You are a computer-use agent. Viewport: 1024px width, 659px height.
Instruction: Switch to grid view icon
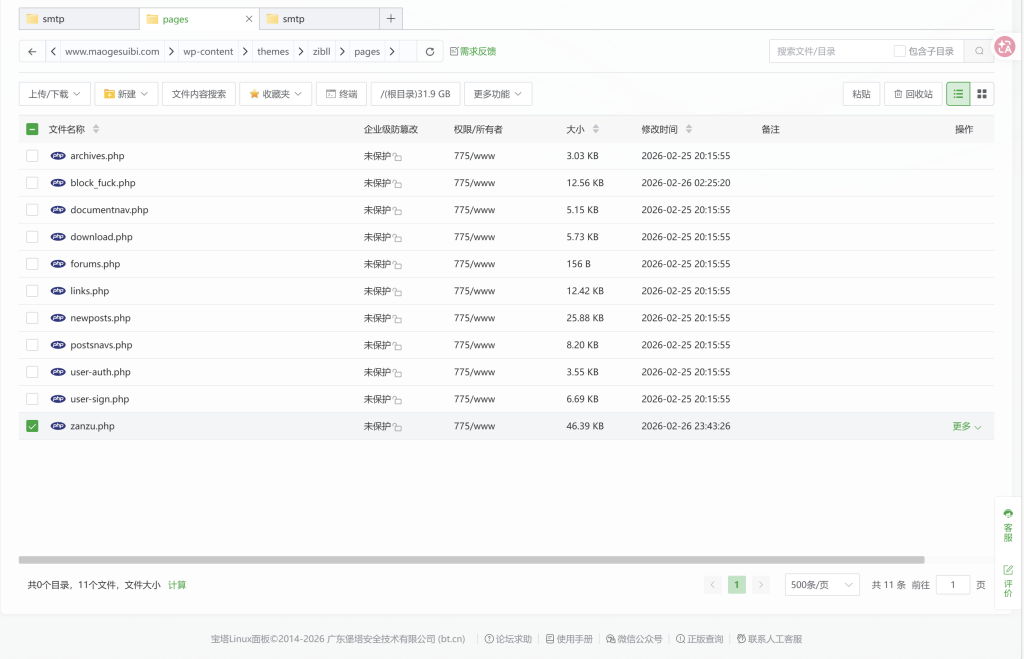[982, 94]
